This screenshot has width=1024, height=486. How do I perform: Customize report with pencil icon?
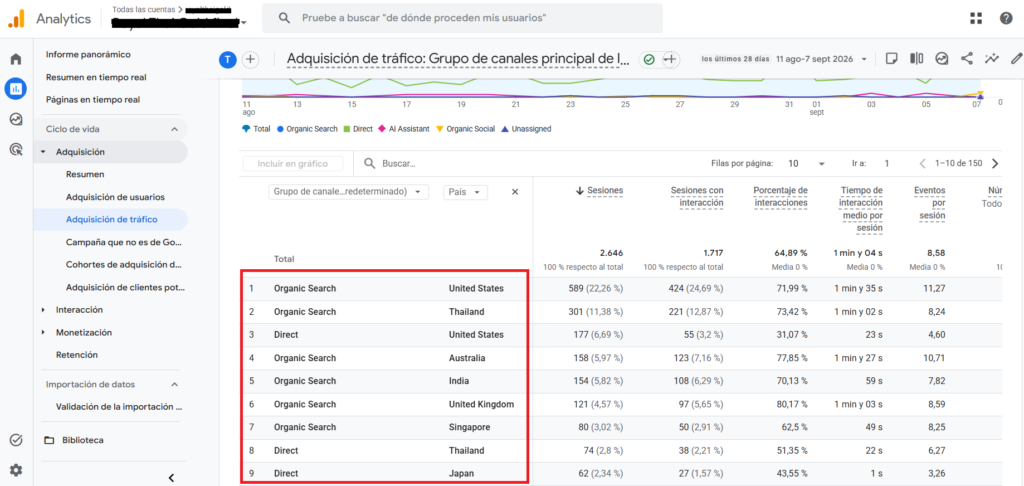(1016, 59)
